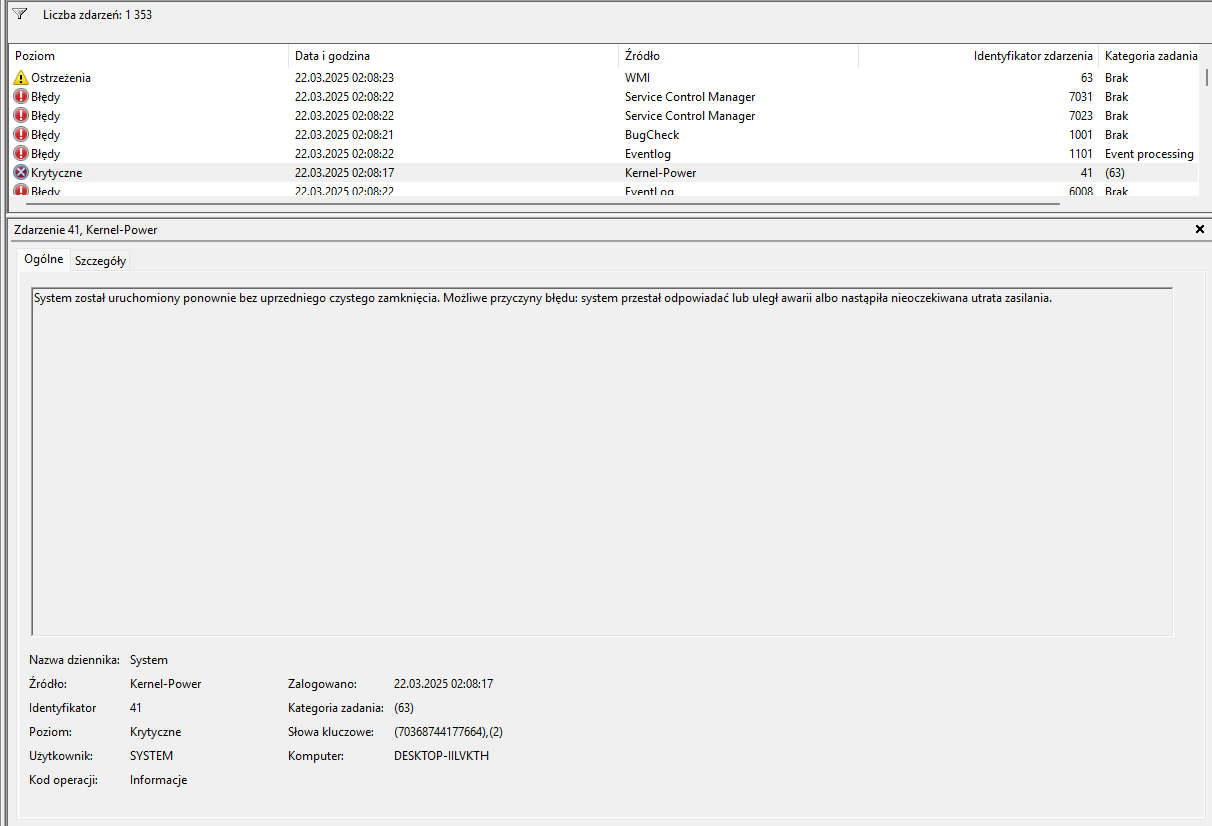Image resolution: width=1212 pixels, height=826 pixels.
Task: Click the (63) value beside Kategoria zadania
Action: tap(404, 708)
